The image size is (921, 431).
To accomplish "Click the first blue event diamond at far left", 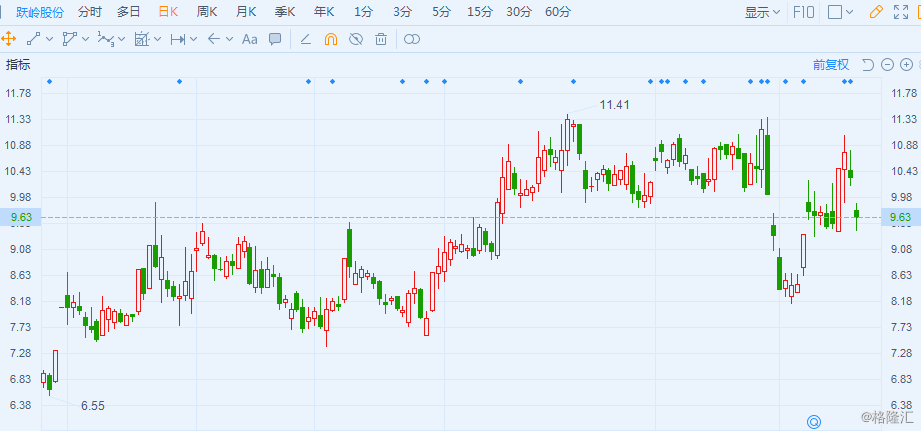I will pos(49,81).
